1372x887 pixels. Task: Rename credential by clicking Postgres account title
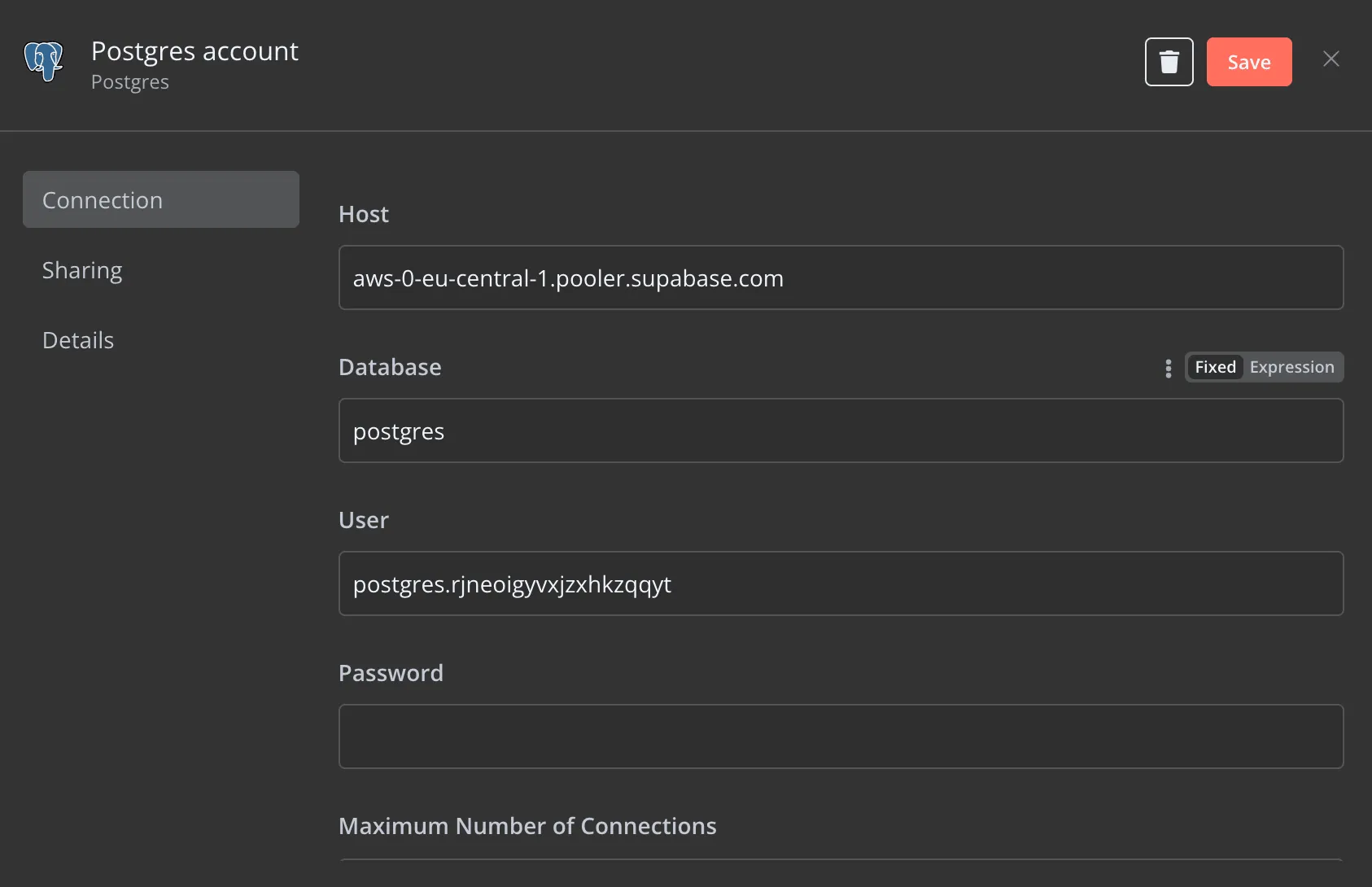point(194,51)
